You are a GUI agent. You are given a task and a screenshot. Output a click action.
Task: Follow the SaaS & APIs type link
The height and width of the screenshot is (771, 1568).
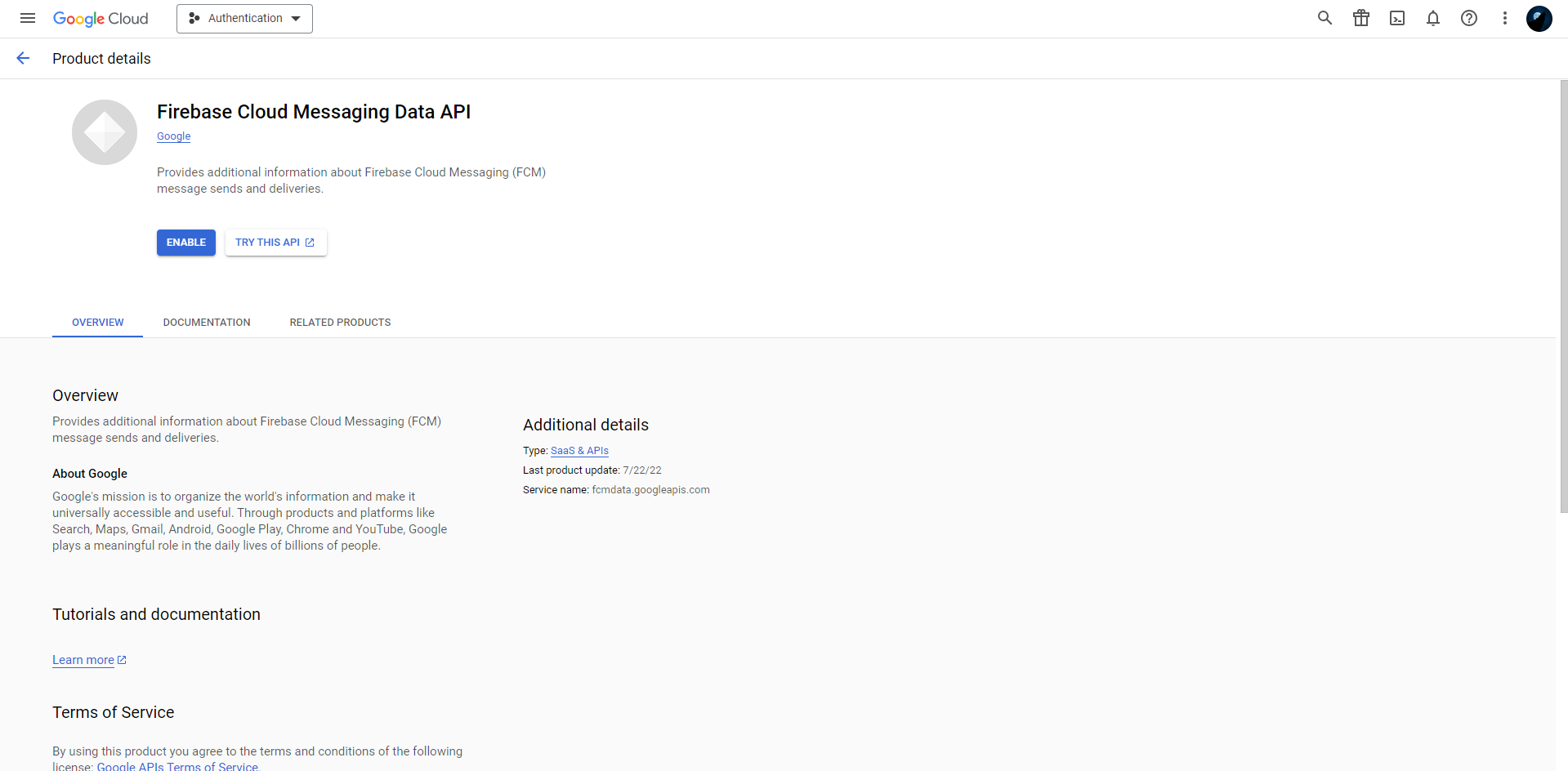pyautogui.click(x=579, y=451)
